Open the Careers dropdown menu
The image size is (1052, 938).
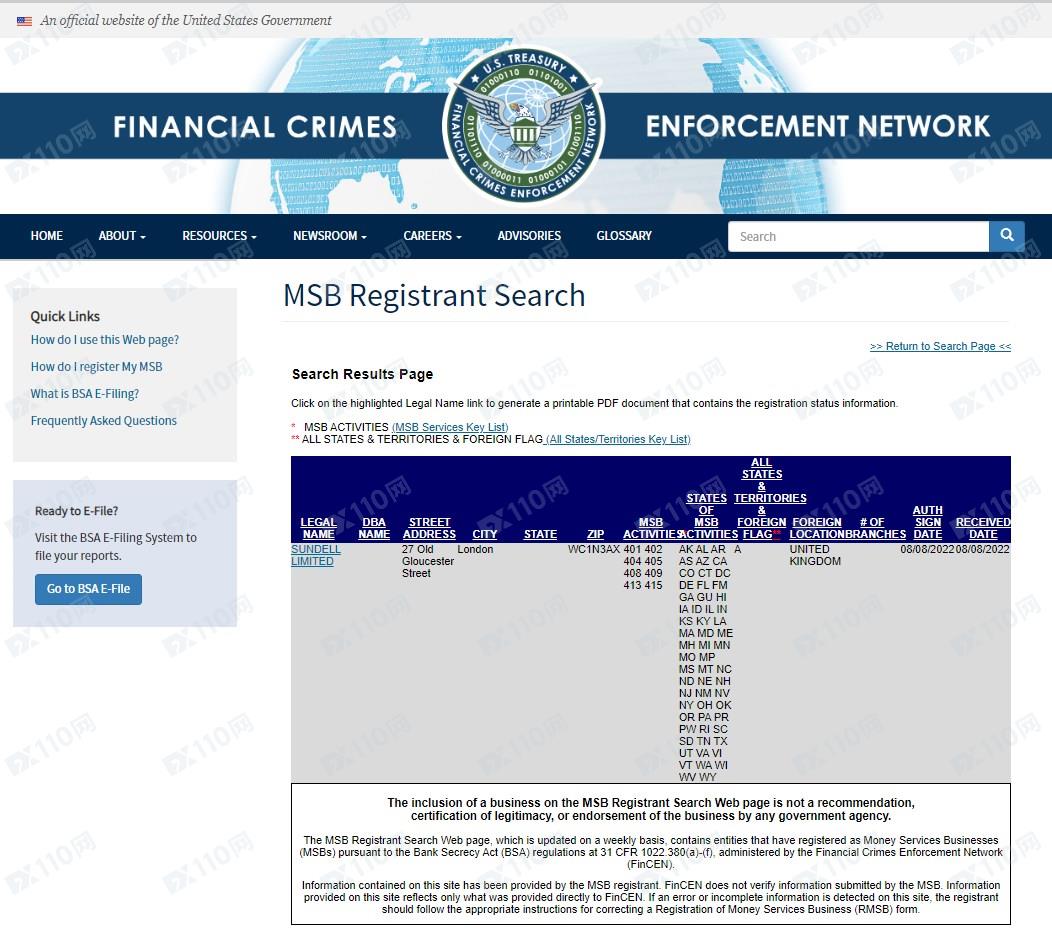pos(432,236)
